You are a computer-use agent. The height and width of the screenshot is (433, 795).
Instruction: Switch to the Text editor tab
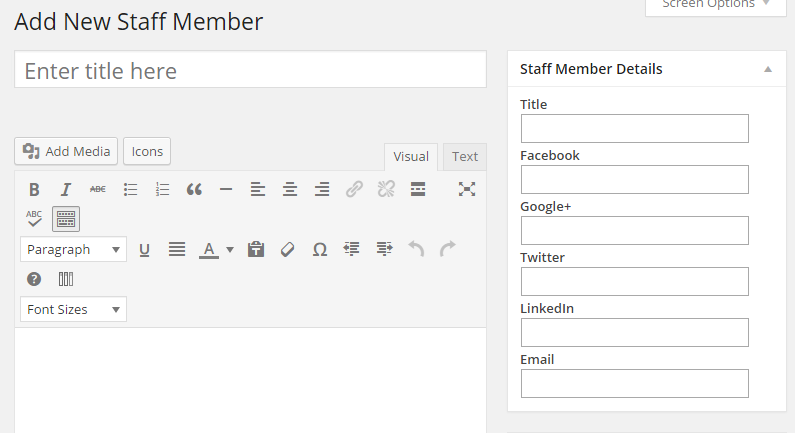coord(464,156)
